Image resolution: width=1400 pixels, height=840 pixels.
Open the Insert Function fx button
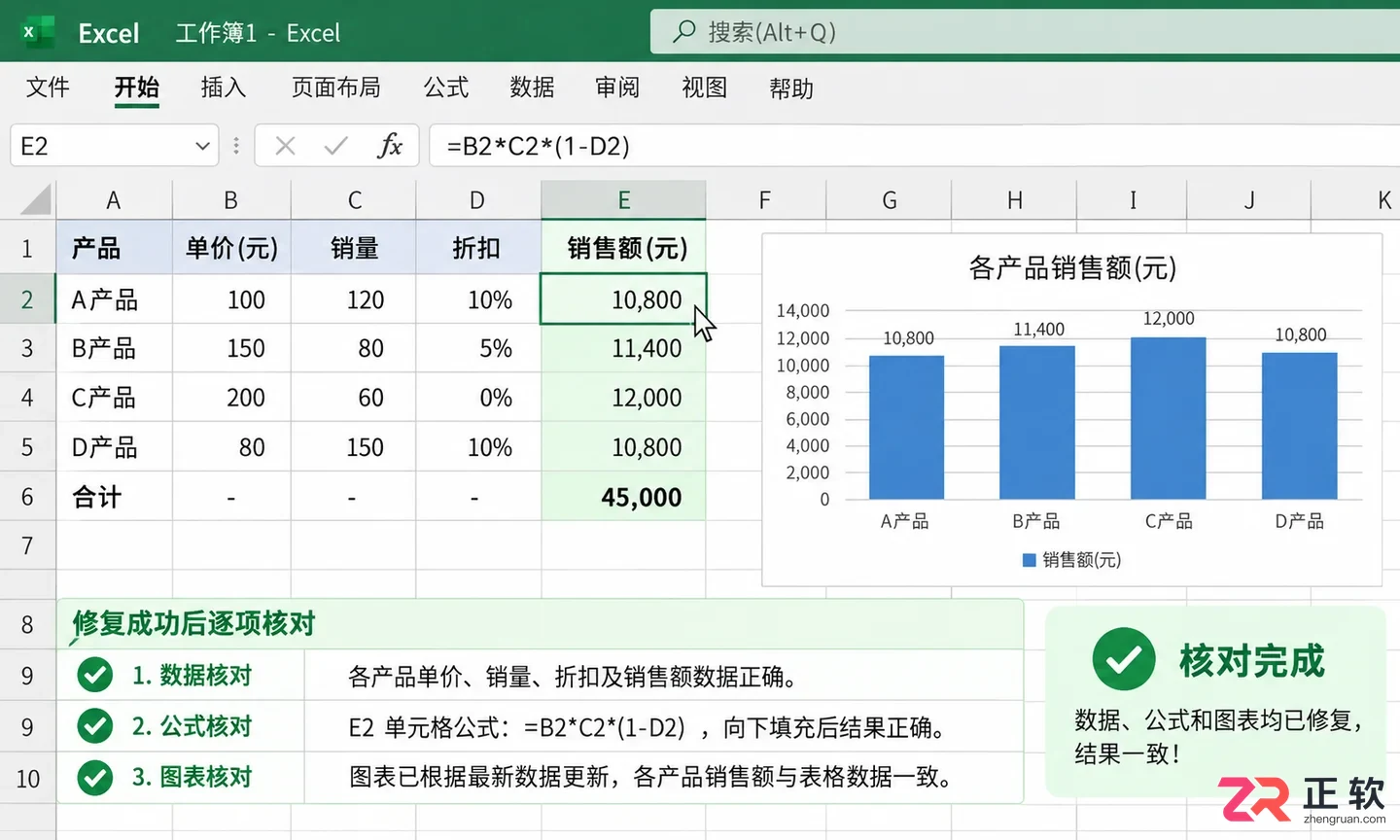[390, 146]
